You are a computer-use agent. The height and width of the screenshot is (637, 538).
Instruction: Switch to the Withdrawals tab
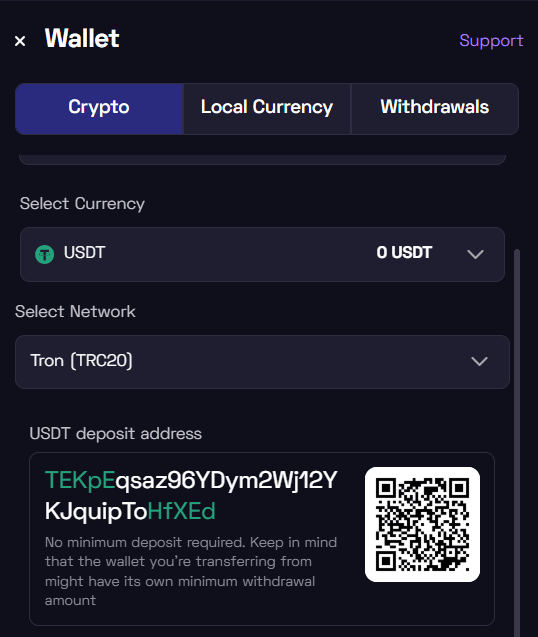click(x=435, y=109)
